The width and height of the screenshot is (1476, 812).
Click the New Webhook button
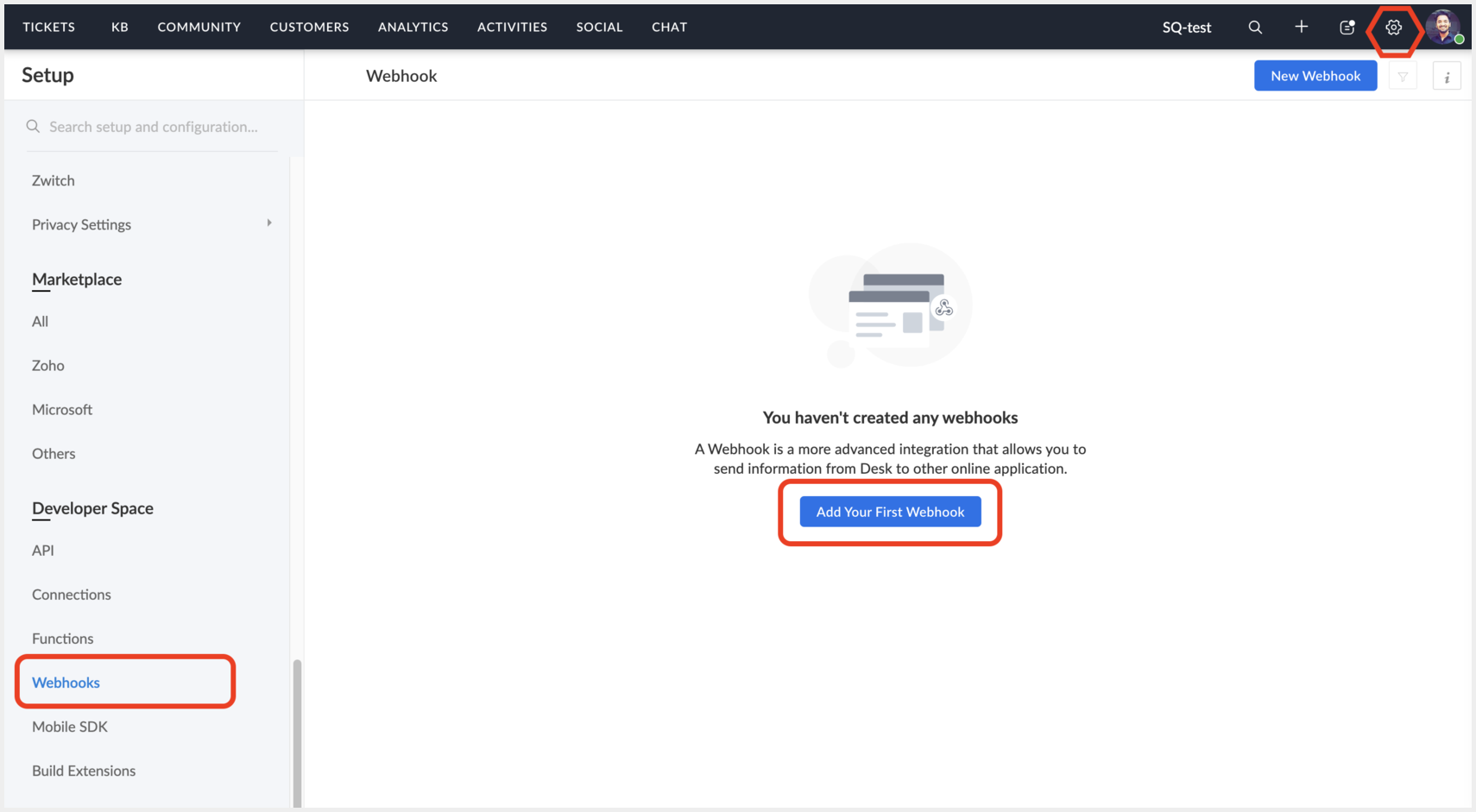1315,76
